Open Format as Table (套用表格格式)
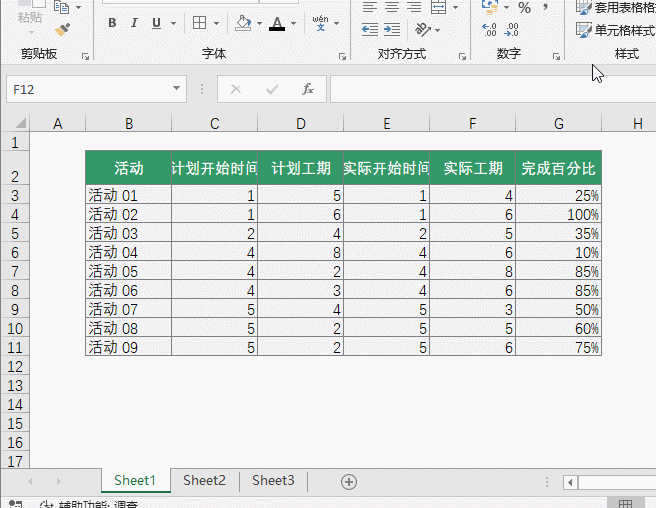Screen dimensions: 656x508 click(615, 7)
